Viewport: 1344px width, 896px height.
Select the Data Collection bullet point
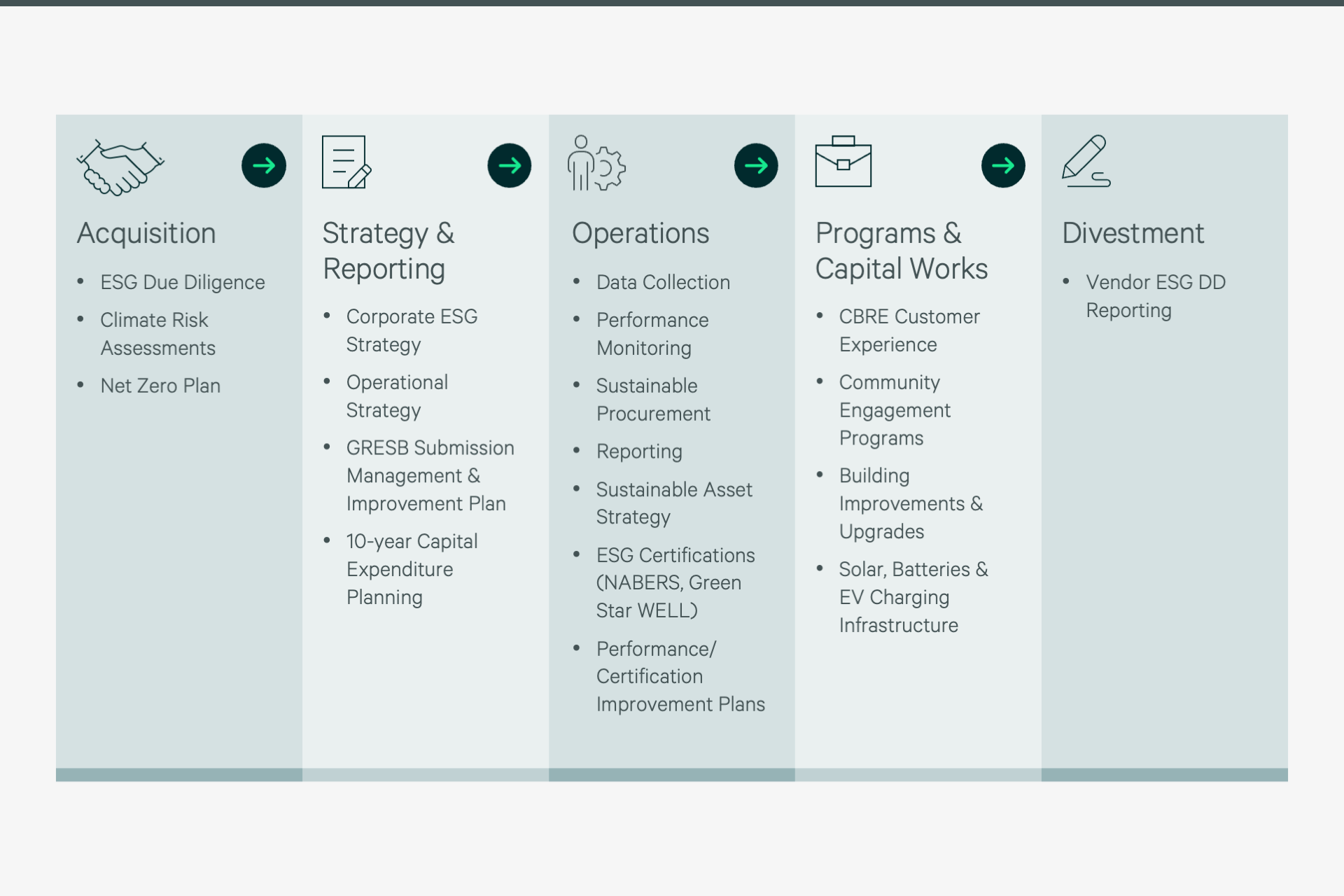pos(662,282)
